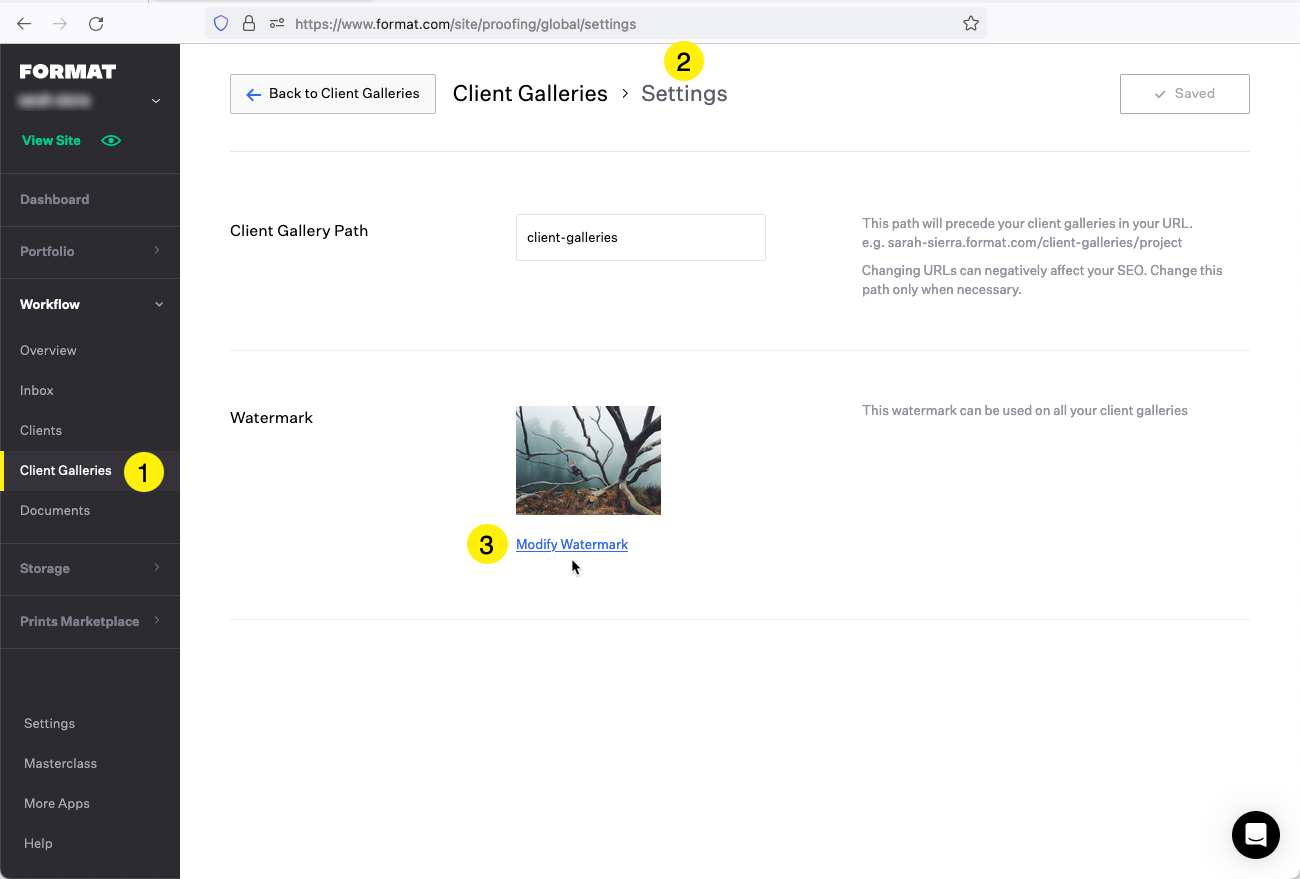Open the address bar permissions icon
Image resolution: width=1300 pixels, height=879 pixels.
click(276, 23)
